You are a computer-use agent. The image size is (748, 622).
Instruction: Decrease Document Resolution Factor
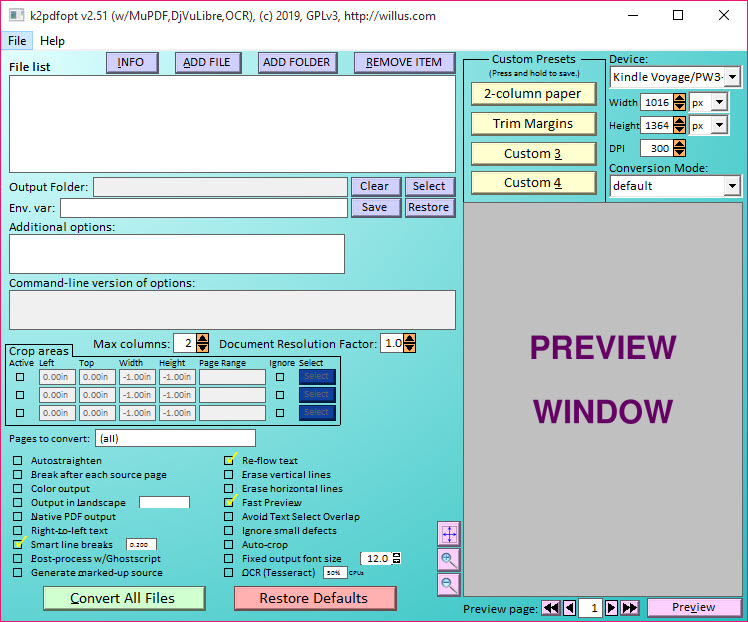pyautogui.click(x=409, y=348)
